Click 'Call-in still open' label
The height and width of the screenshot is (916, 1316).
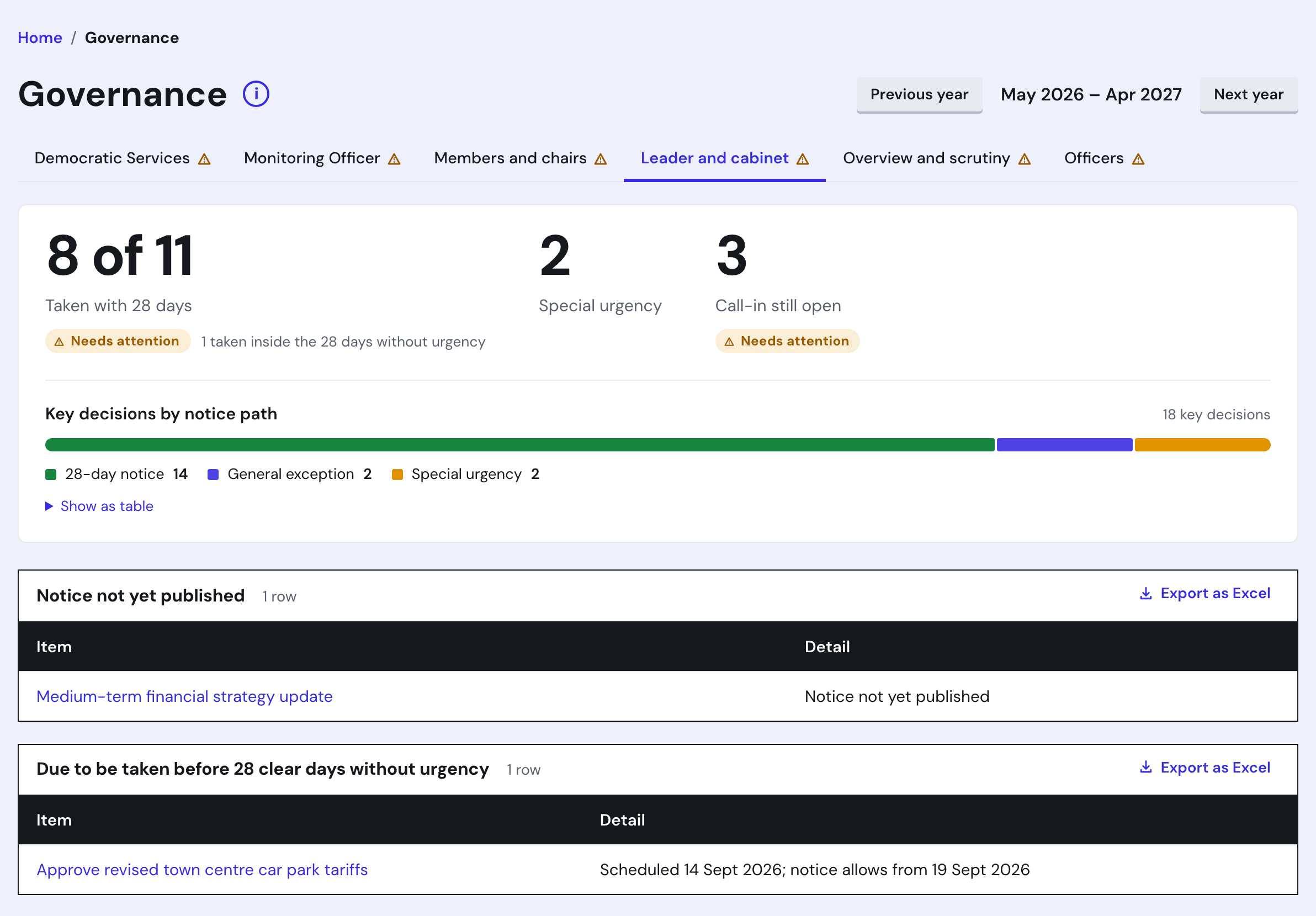coord(778,306)
